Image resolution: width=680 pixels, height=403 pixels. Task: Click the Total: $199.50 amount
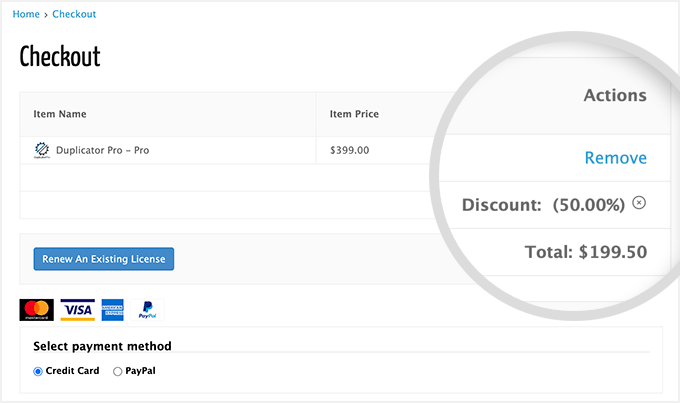click(586, 252)
